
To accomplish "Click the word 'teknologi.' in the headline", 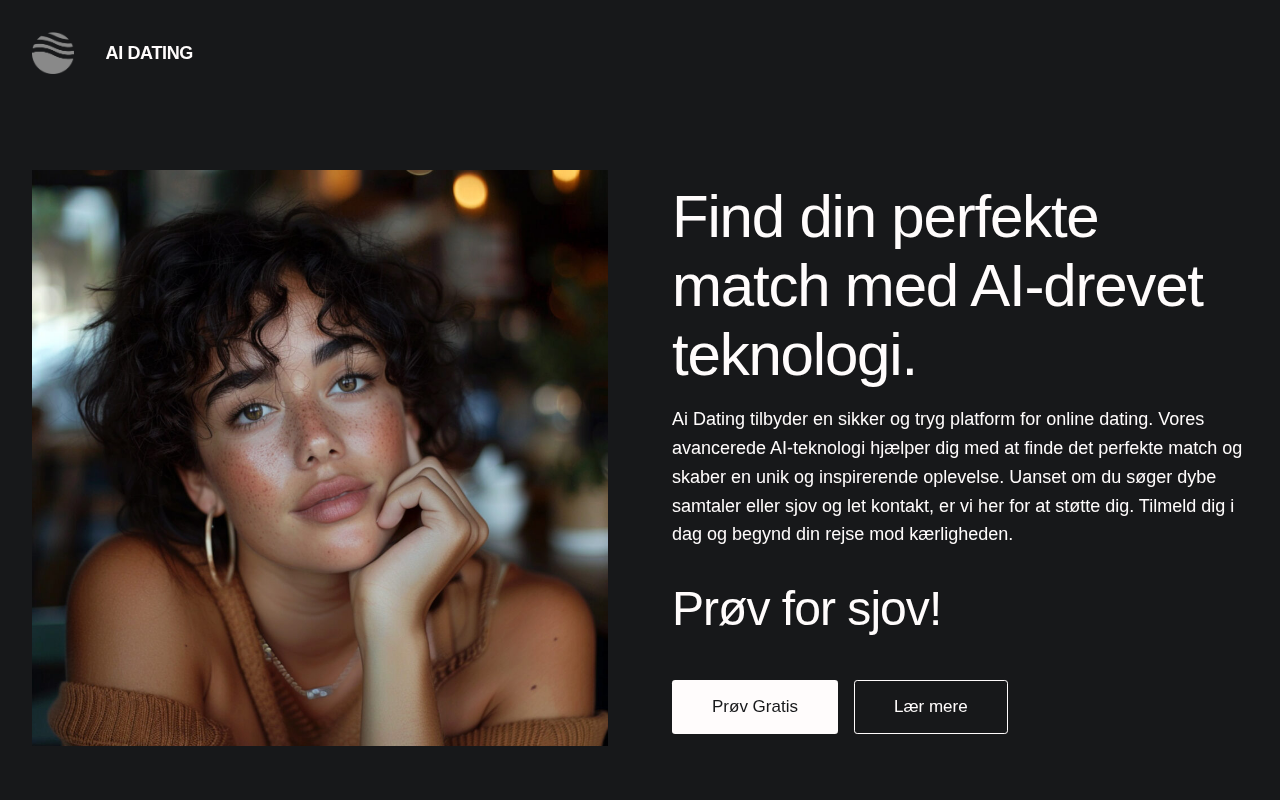I will point(794,355).
